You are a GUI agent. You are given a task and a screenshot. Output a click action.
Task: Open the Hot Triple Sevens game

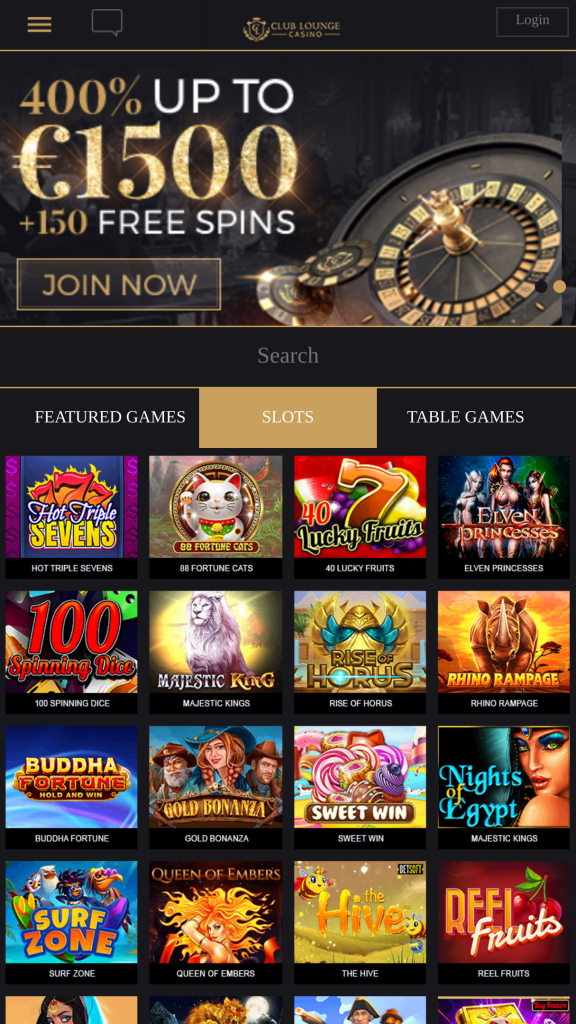pos(72,517)
